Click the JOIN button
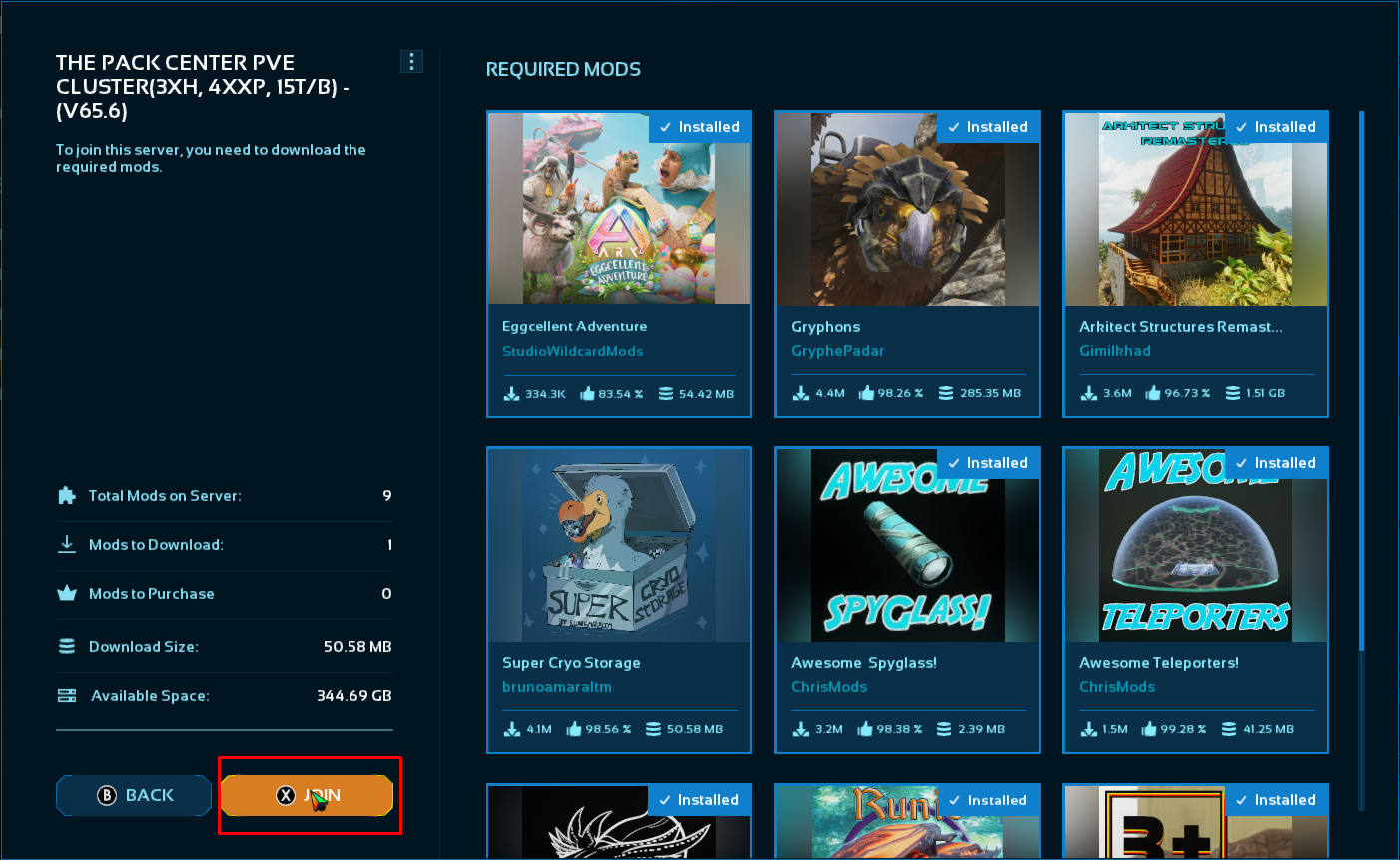The width and height of the screenshot is (1400, 860). (307, 795)
